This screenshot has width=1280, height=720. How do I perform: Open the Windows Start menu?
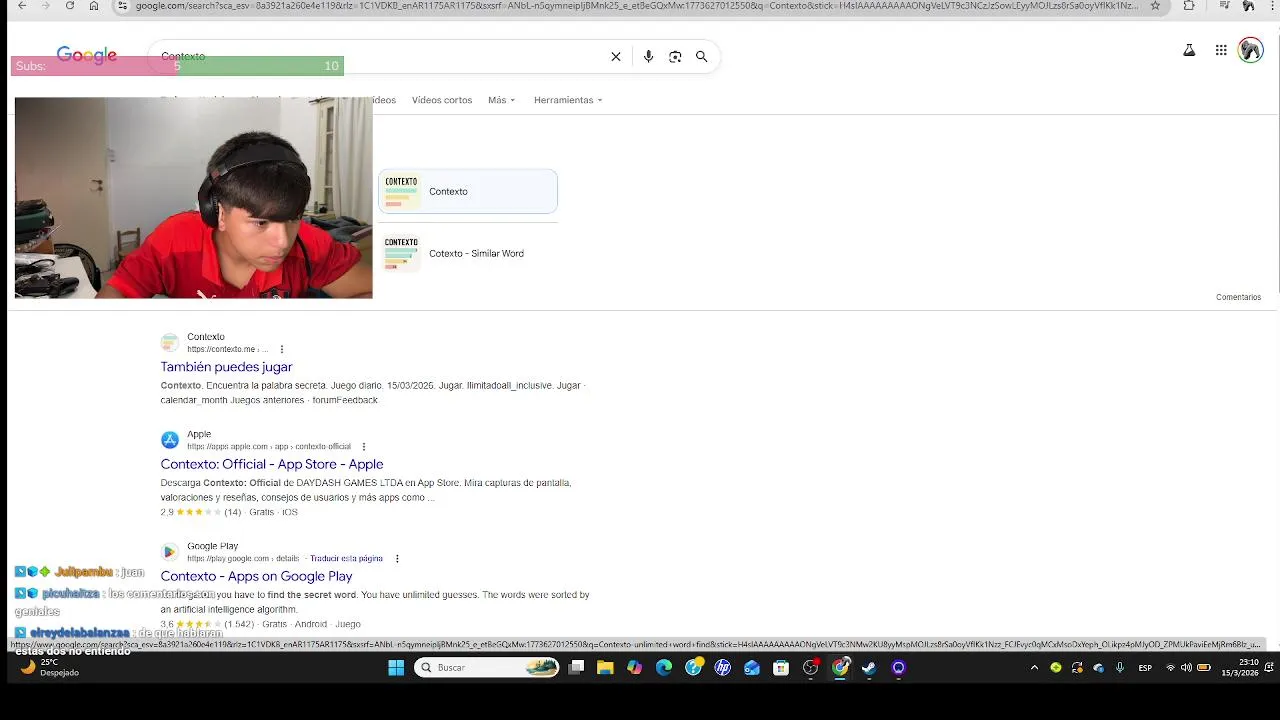(396, 668)
